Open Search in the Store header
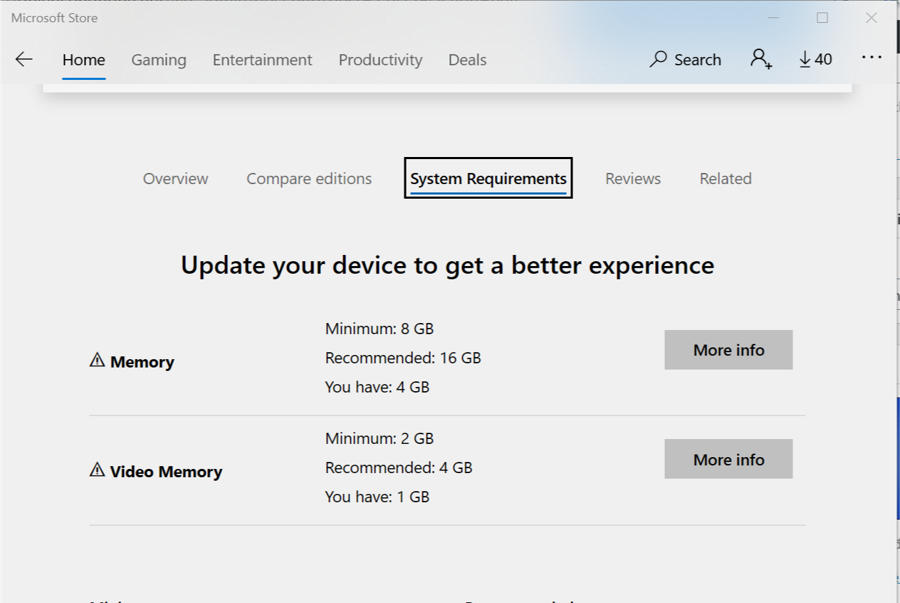This screenshot has height=603, width=900. [x=685, y=60]
